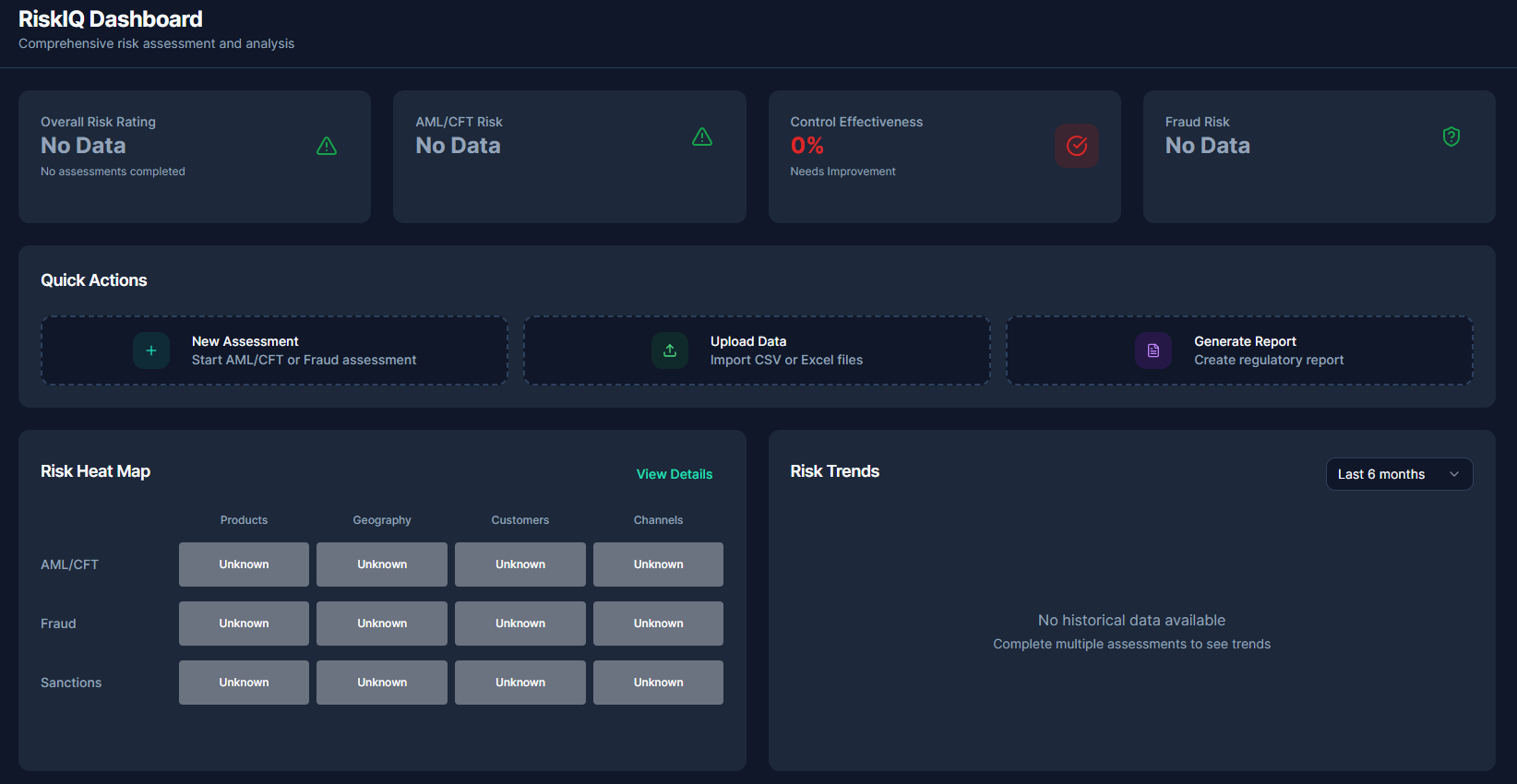The height and width of the screenshot is (784, 1517).
Task: Open View Details for Risk Heat Map
Action: (674, 474)
